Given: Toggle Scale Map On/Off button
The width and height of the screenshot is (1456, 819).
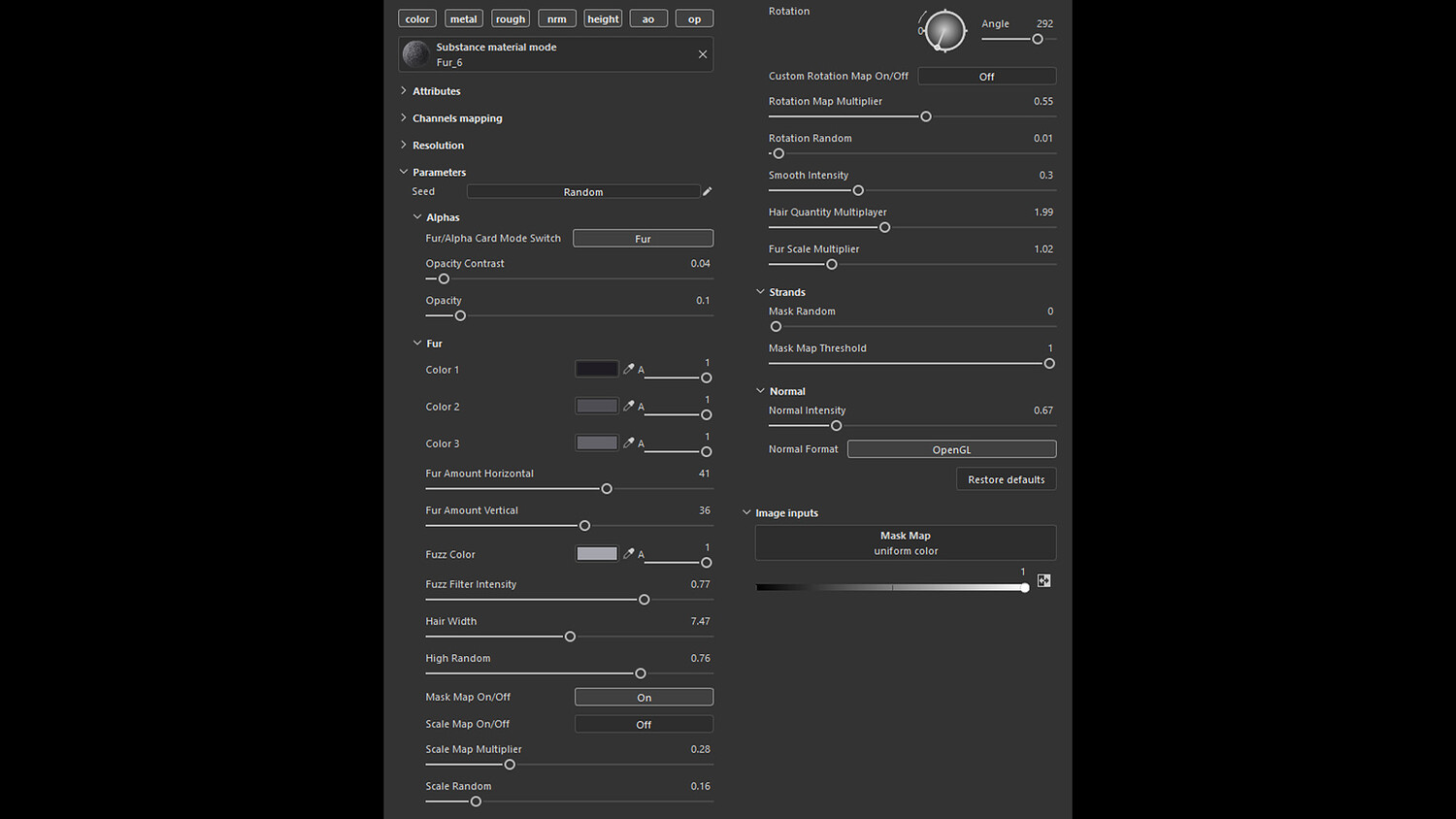Looking at the screenshot, I should pos(644,724).
